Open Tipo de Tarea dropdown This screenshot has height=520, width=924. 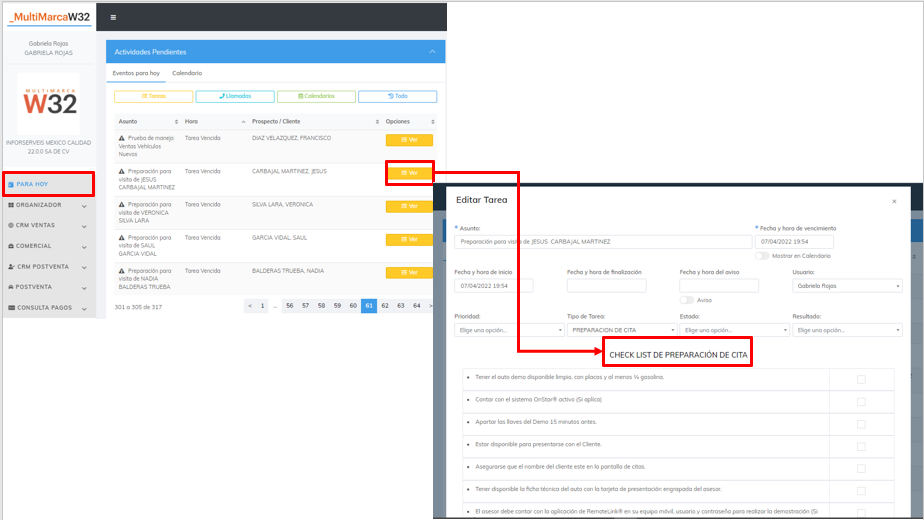[x=622, y=330]
